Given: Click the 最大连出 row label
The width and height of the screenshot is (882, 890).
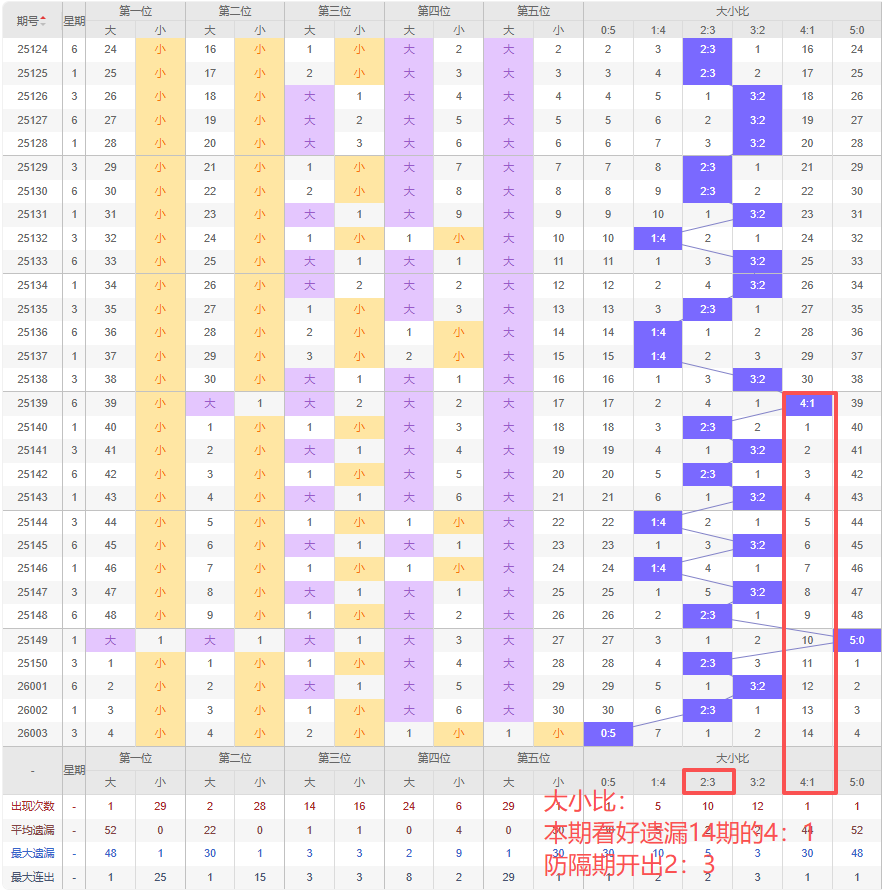Looking at the screenshot, I should click(x=32, y=877).
